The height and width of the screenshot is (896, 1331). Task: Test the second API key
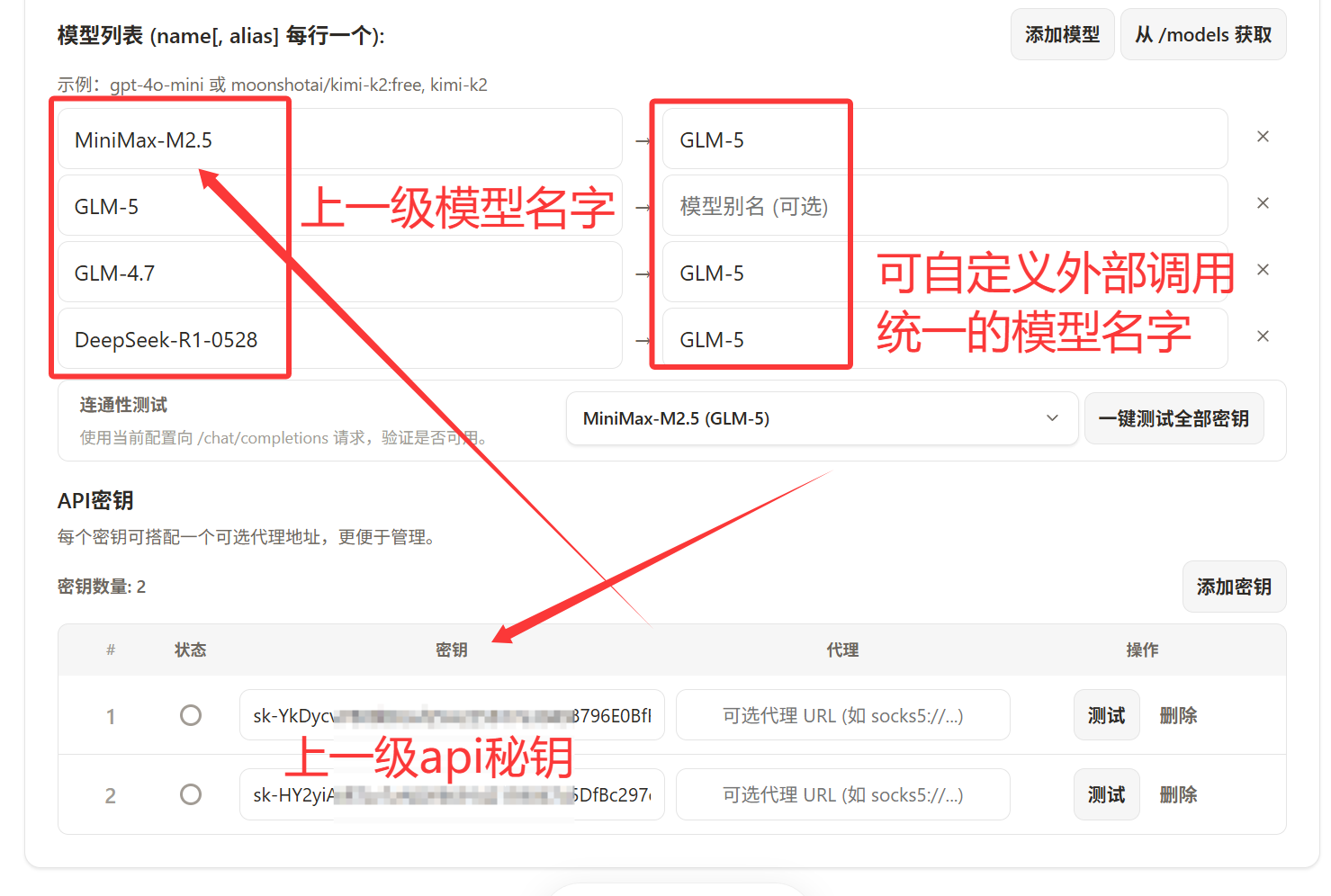[1106, 794]
